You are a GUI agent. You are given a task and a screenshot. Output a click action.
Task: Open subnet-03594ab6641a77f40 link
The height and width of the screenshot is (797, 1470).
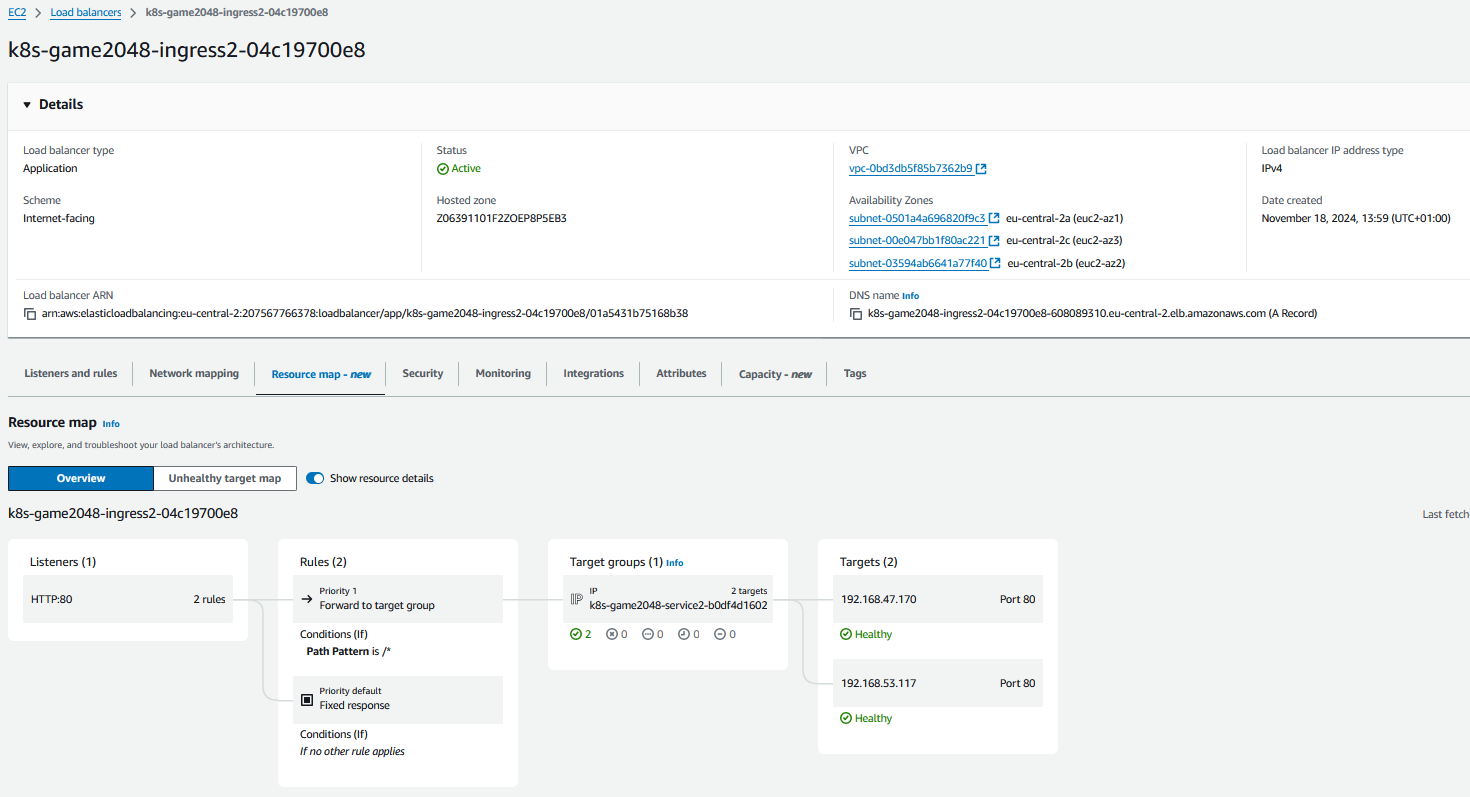coord(918,264)
